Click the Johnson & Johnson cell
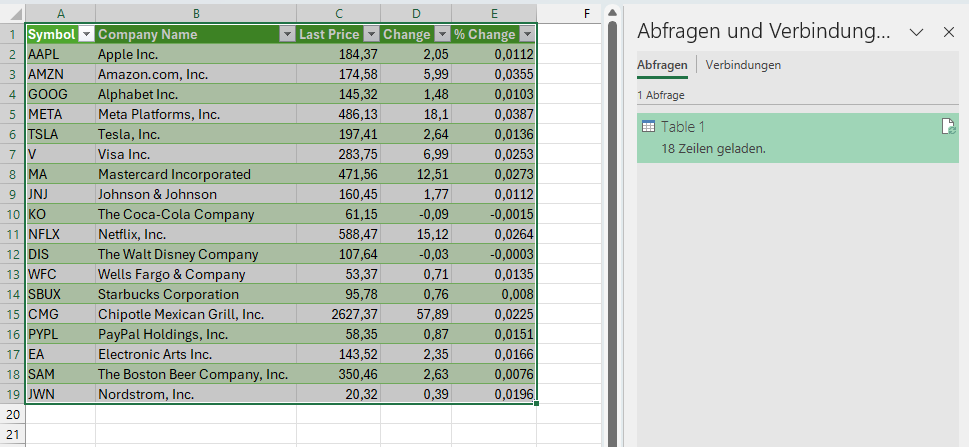Viewport: 969px width, 447px height. [x=196, y=194]
